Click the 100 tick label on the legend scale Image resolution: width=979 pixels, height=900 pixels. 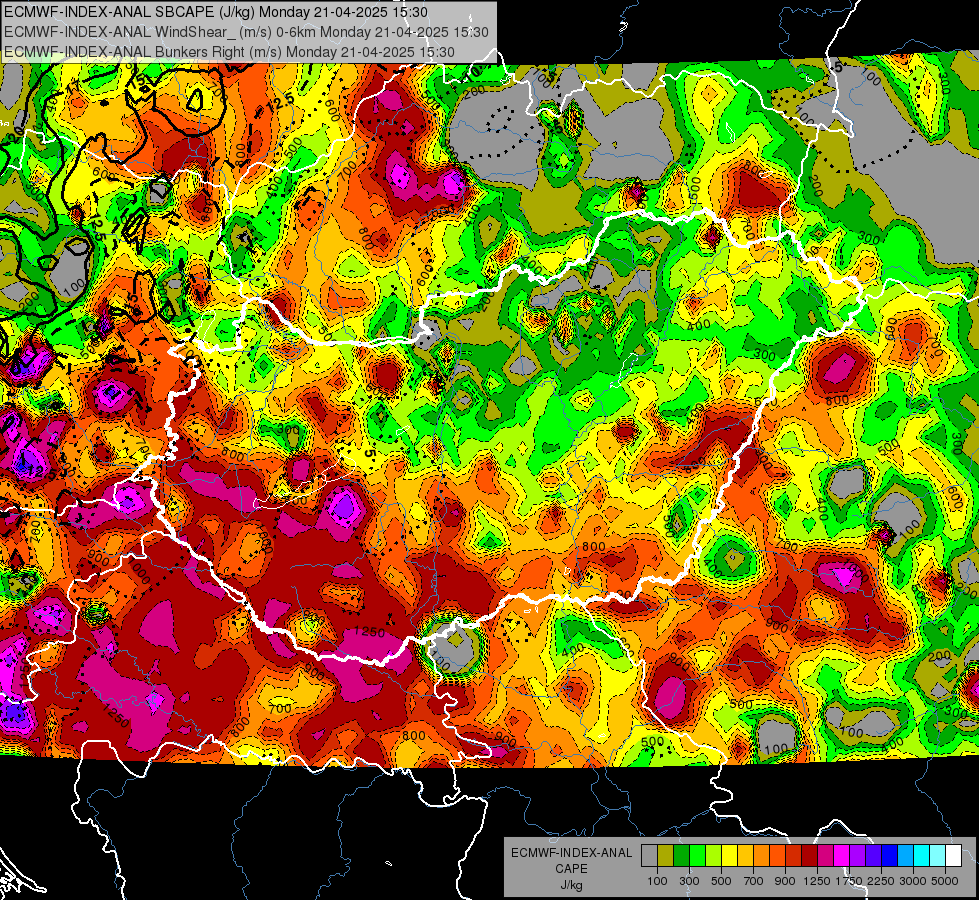(657, 881)
